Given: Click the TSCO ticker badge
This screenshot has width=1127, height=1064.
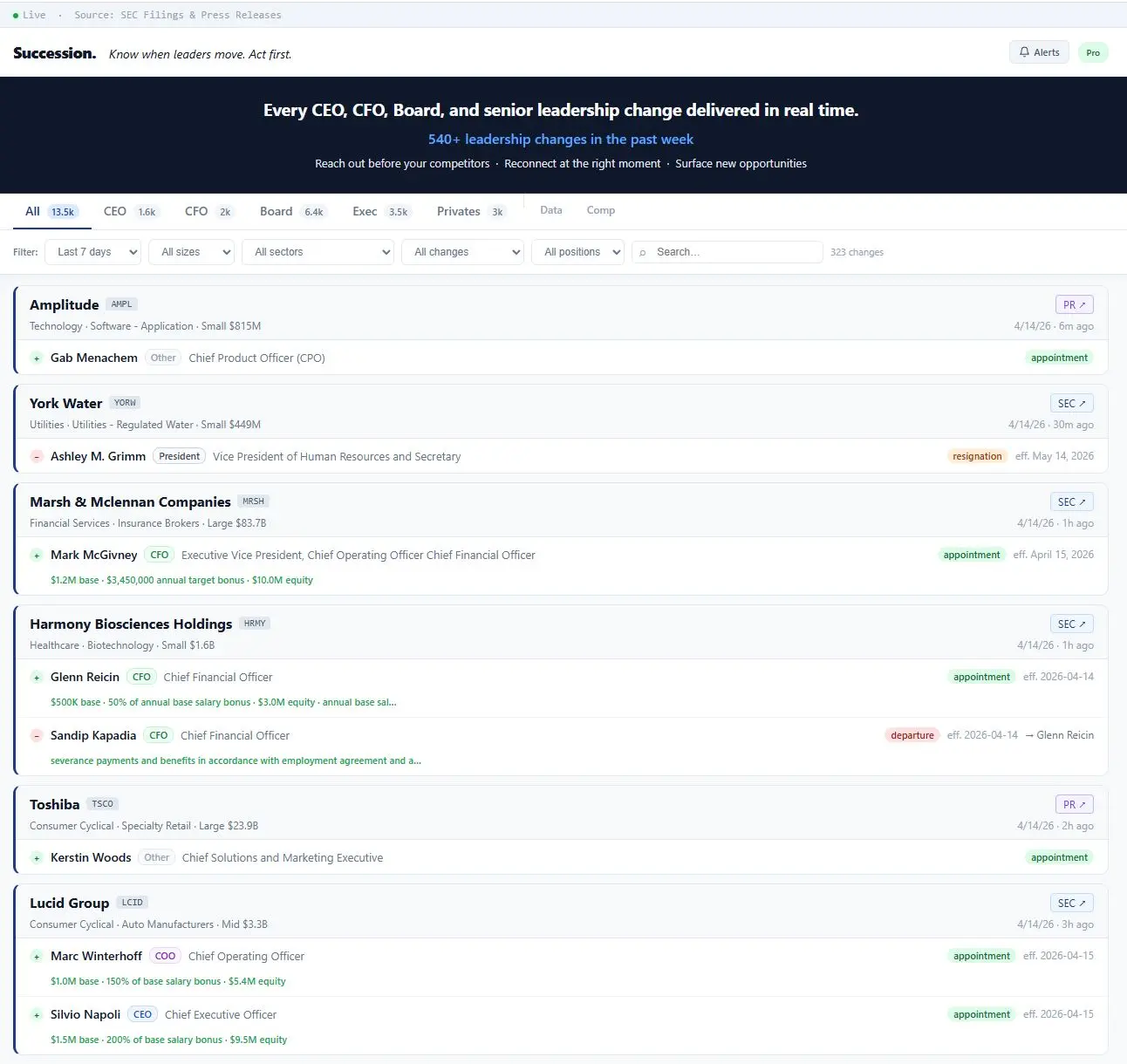Looking at the screenshot, I should [x=102, y=804].
